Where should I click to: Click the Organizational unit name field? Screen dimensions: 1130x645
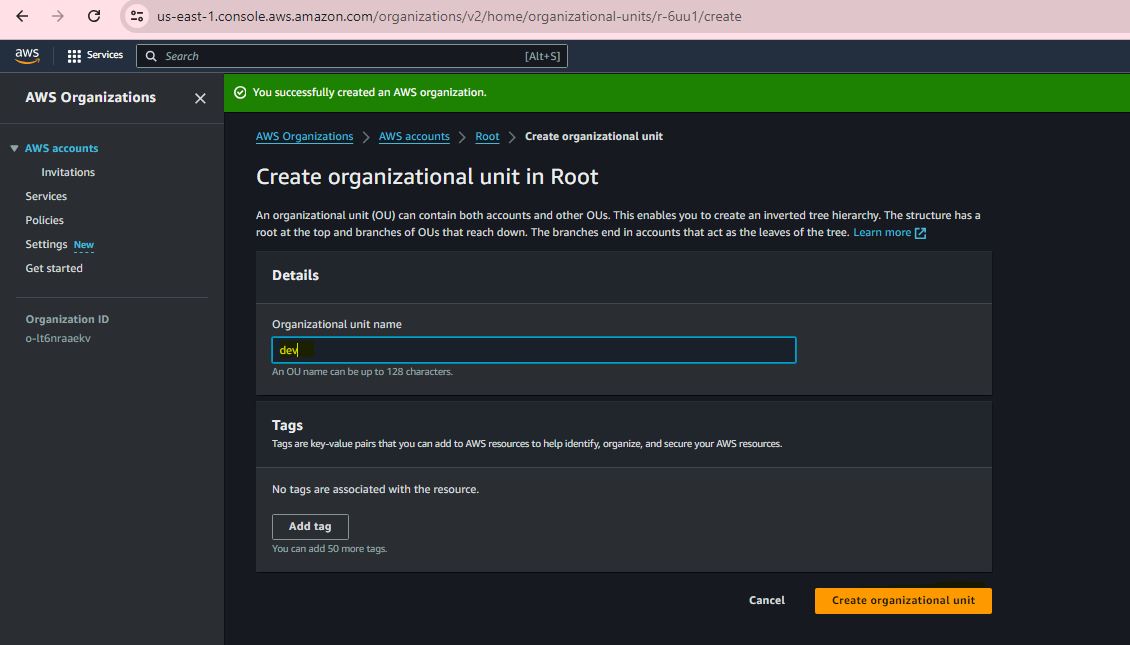[533, 350]
